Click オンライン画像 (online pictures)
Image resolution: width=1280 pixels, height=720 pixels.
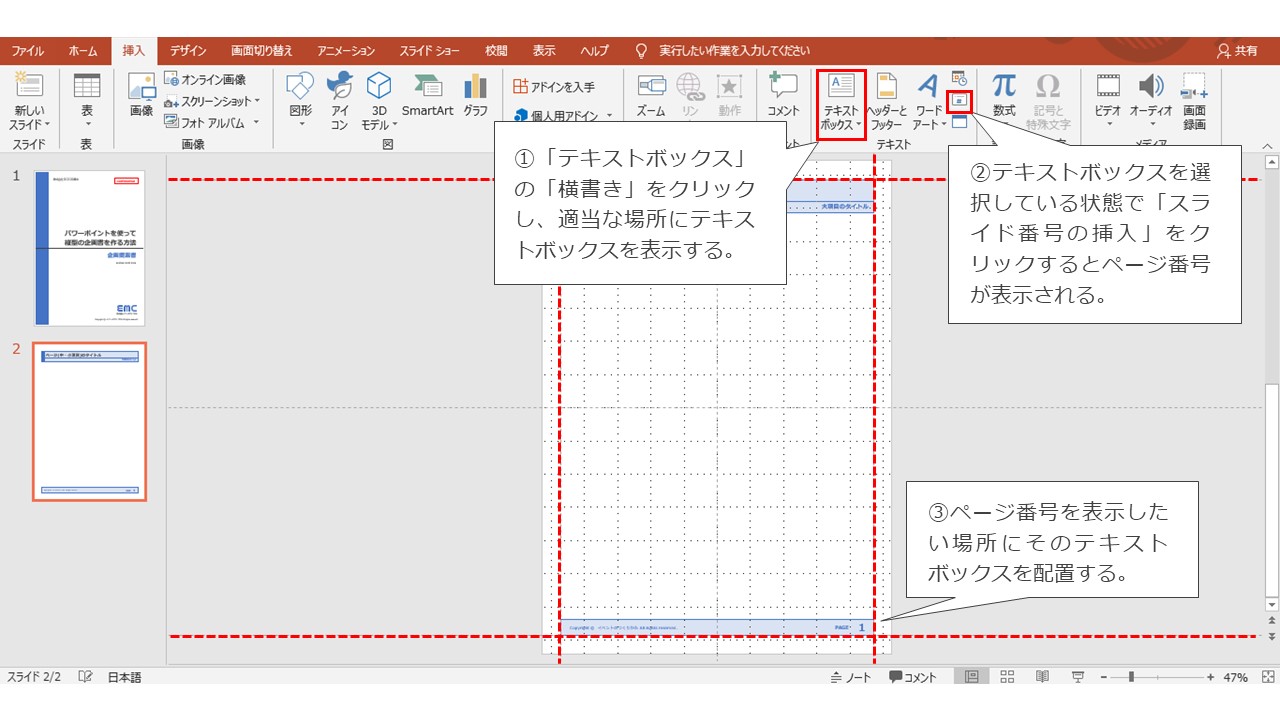(x=205, y=79)
